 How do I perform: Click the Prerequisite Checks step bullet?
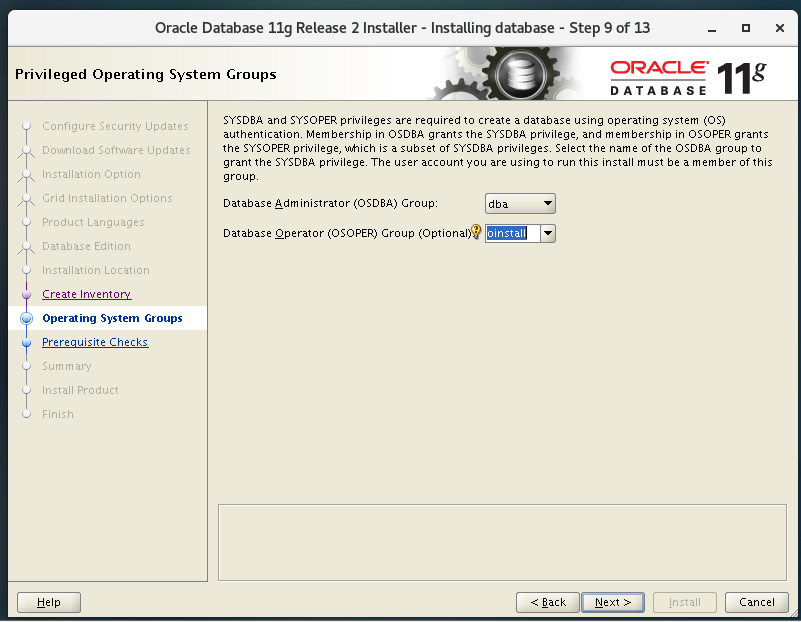(x=27, y=343)
